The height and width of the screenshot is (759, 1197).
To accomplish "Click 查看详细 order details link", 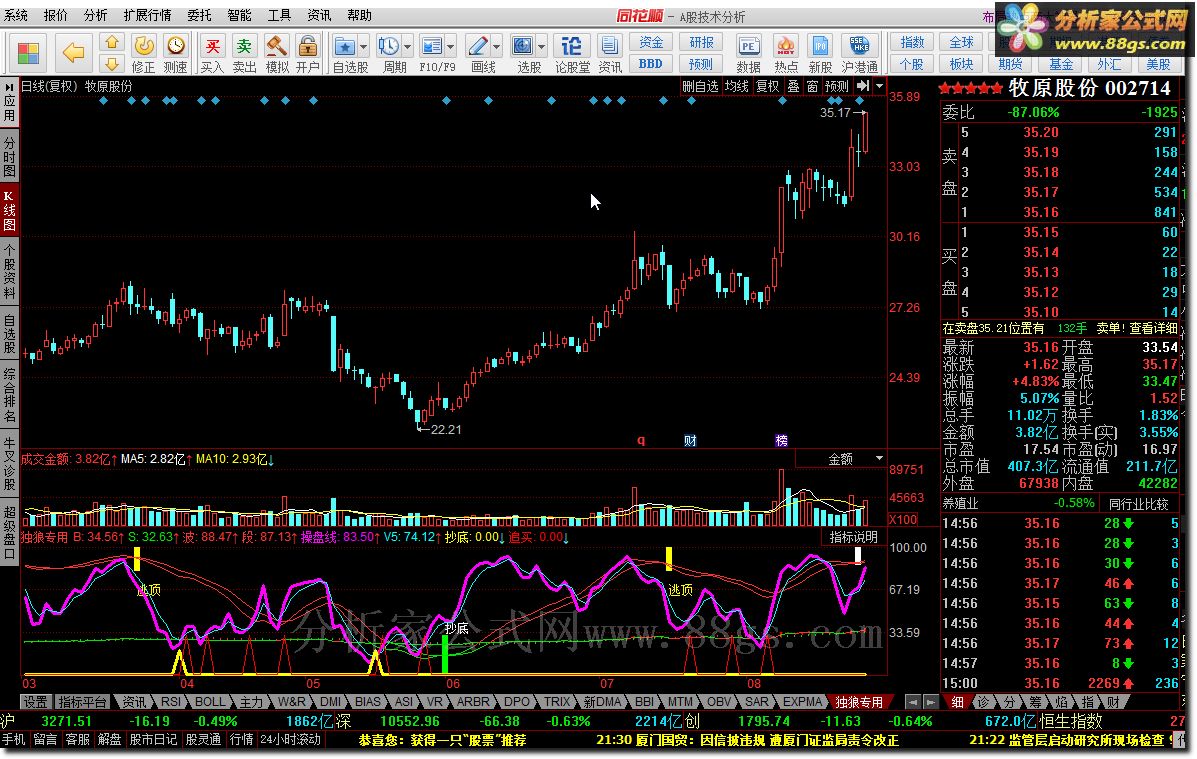I will [x=1153, y=328].
